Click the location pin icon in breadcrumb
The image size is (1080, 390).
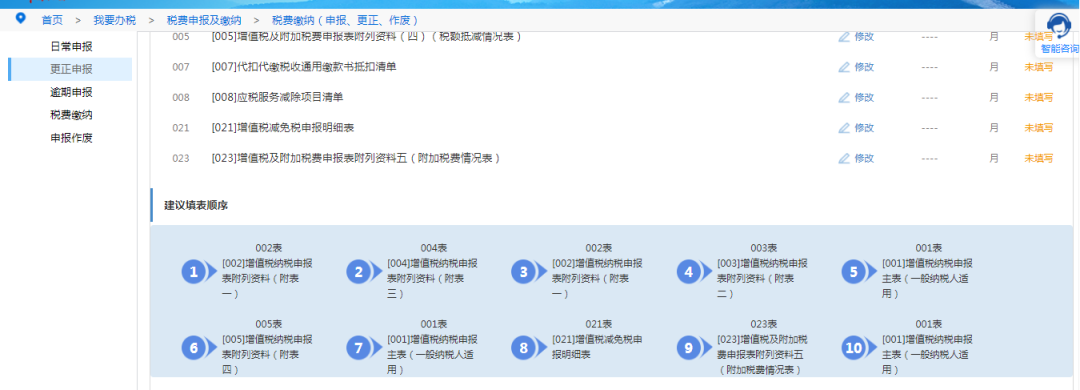(x=21, y=18)
